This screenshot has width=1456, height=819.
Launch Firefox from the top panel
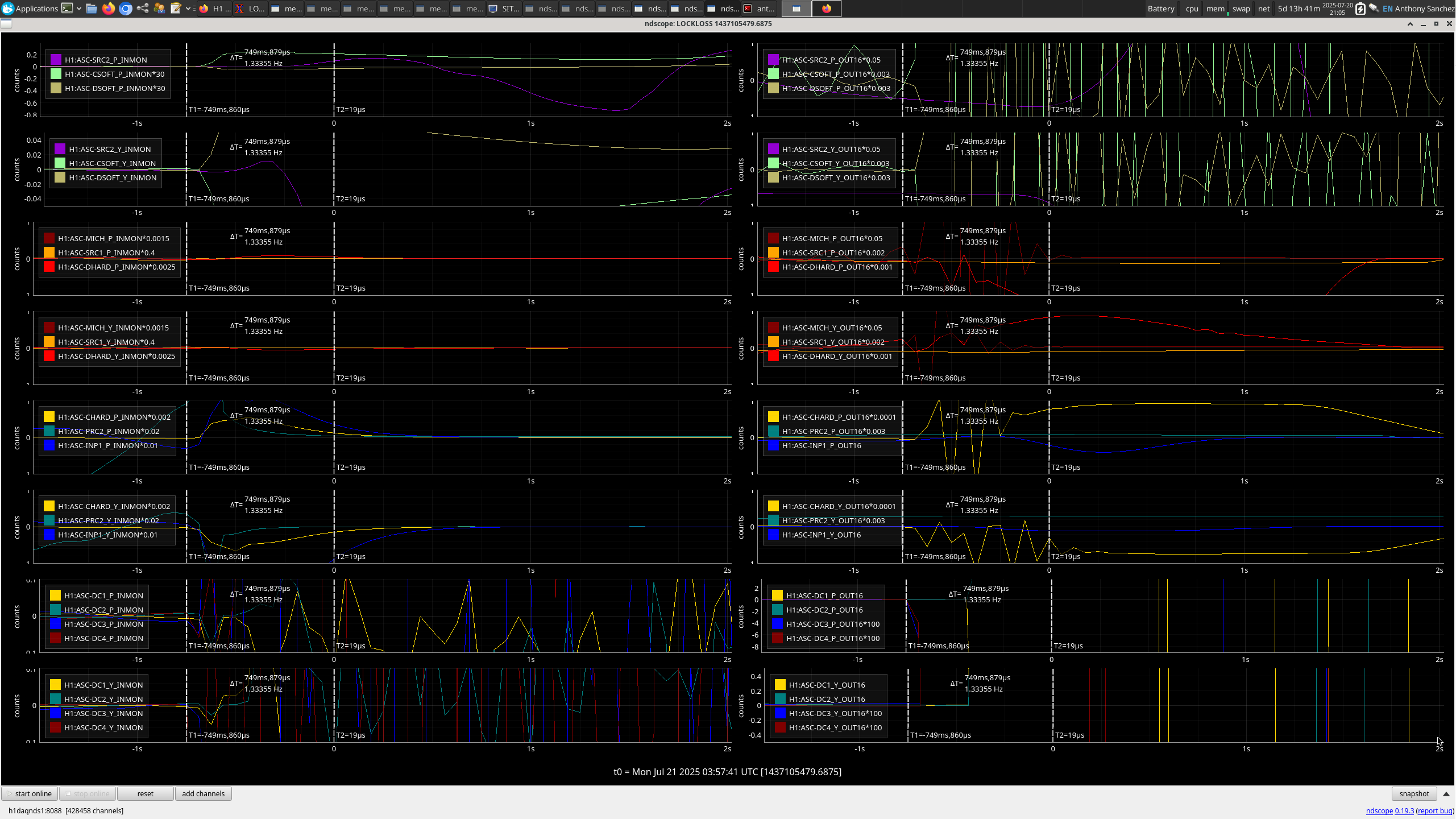coord(109,8)
